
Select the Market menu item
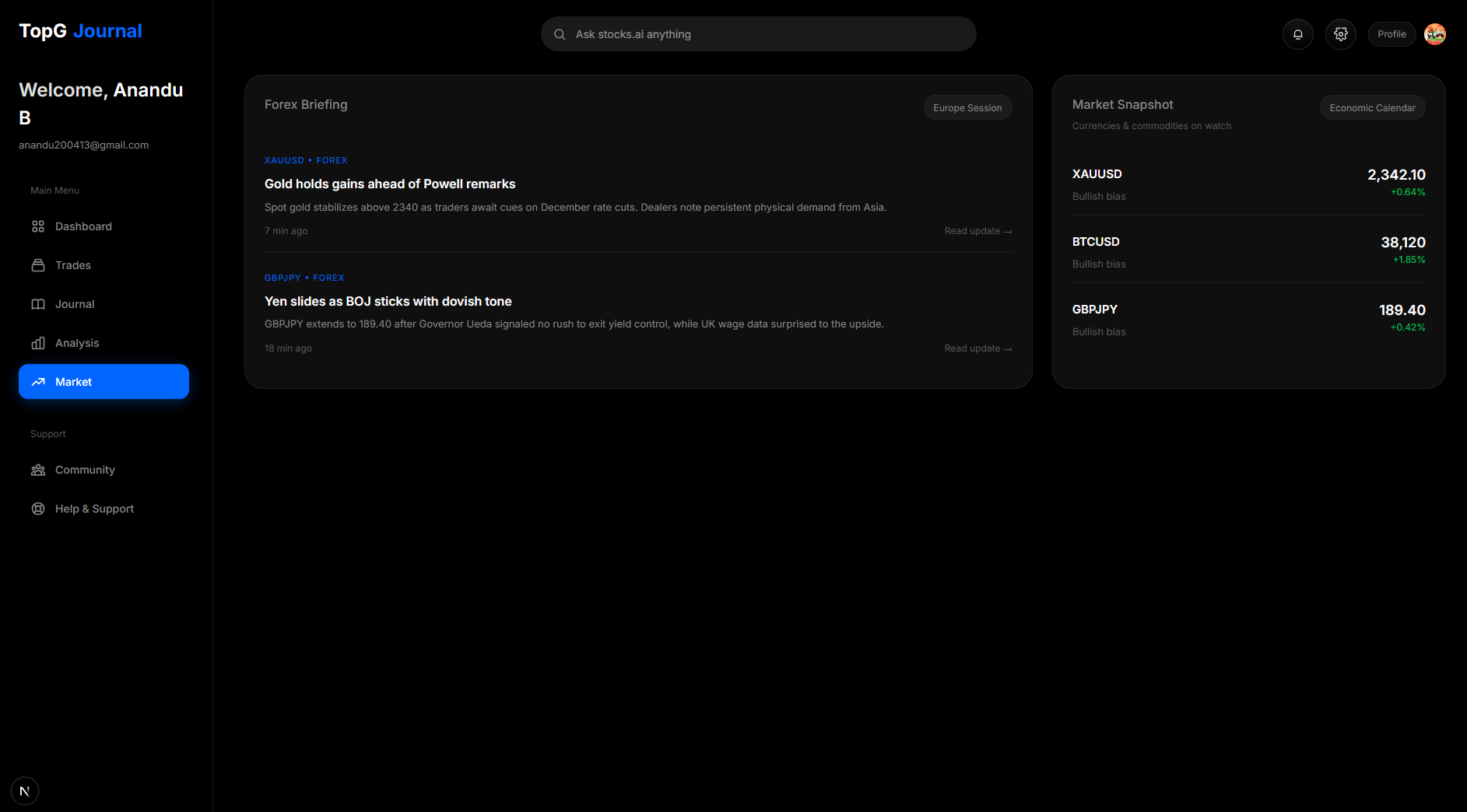coord(104,382)
